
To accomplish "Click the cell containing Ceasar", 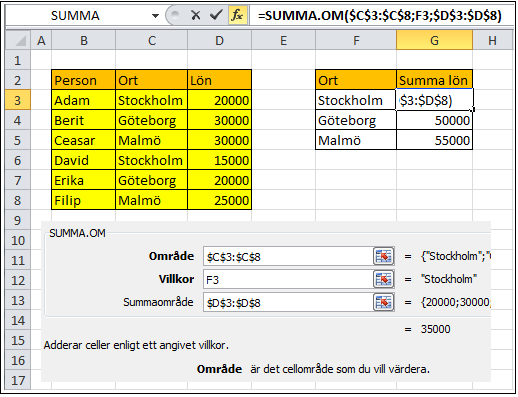I will 84,140.
